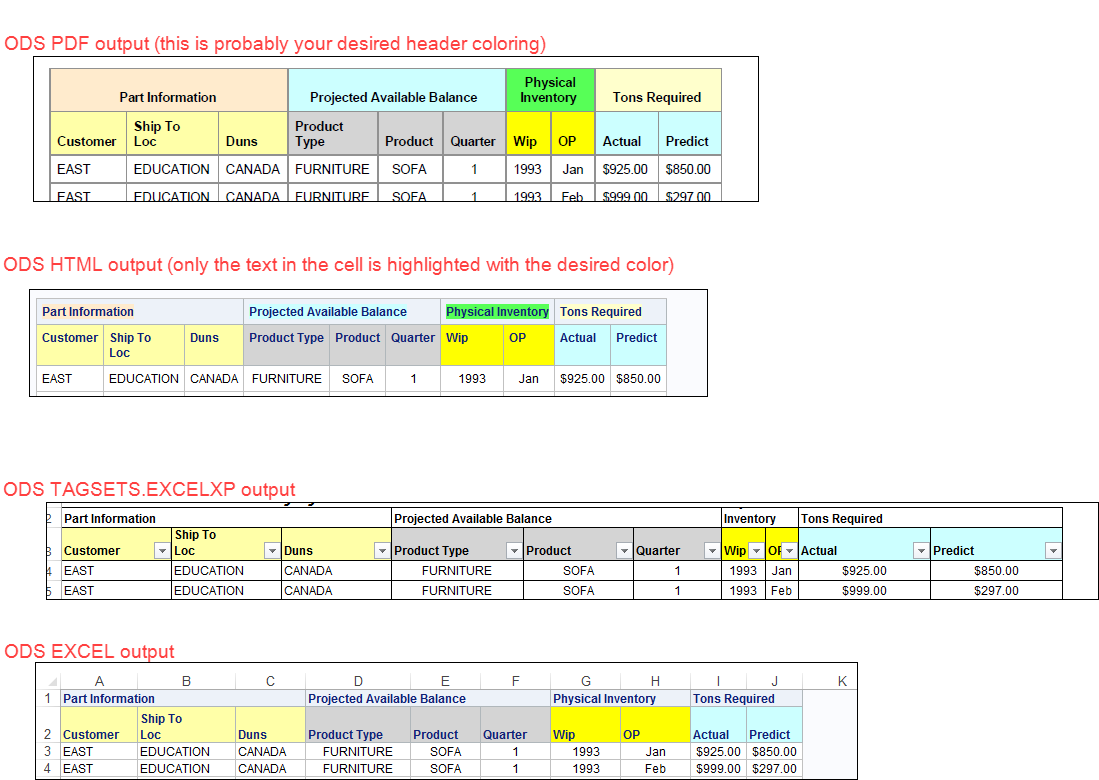Select the $925.00 Actual cell in Excel output
The width and height of the screenshot is (1099, 780).
[x=718, y=751]
